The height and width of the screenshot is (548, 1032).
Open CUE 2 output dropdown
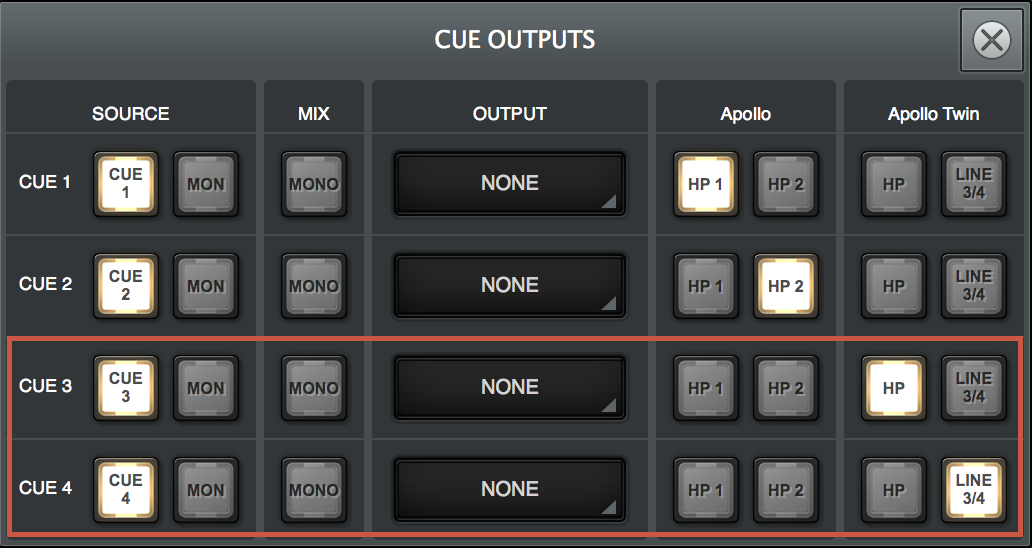click(510, 286)
